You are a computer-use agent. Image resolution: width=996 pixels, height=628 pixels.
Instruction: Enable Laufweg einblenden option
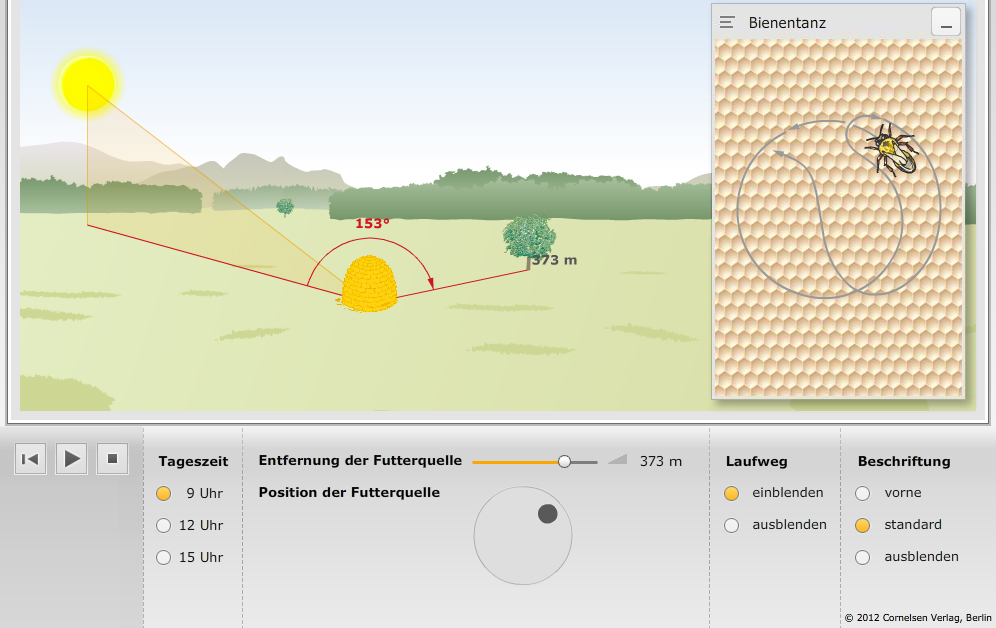pos(732,493)
